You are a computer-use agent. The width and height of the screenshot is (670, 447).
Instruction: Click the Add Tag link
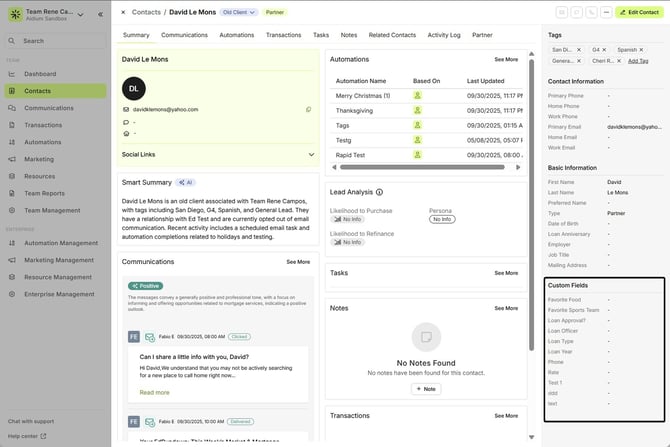(x=637, y=61)
